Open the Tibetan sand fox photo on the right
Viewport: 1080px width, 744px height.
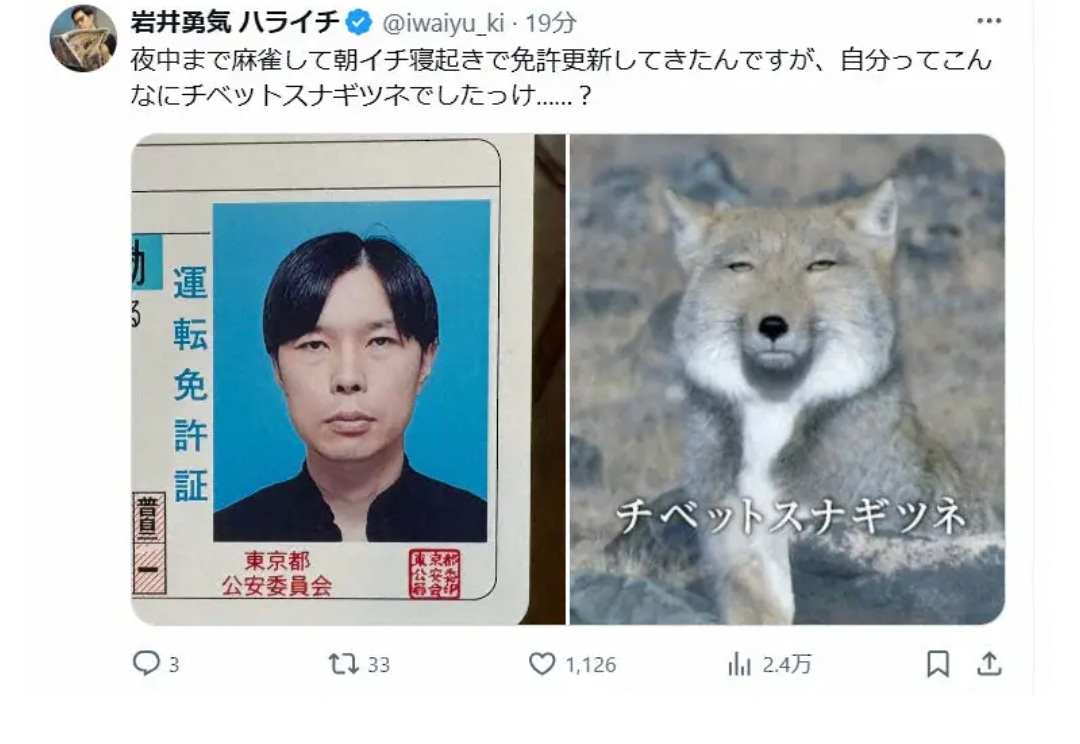pos(787,380)
